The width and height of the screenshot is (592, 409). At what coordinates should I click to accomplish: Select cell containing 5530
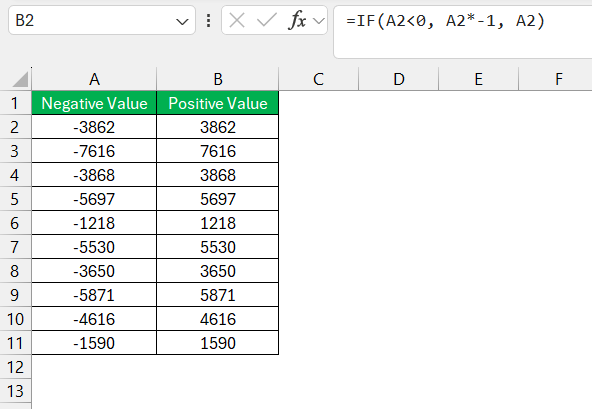(217, 247)
